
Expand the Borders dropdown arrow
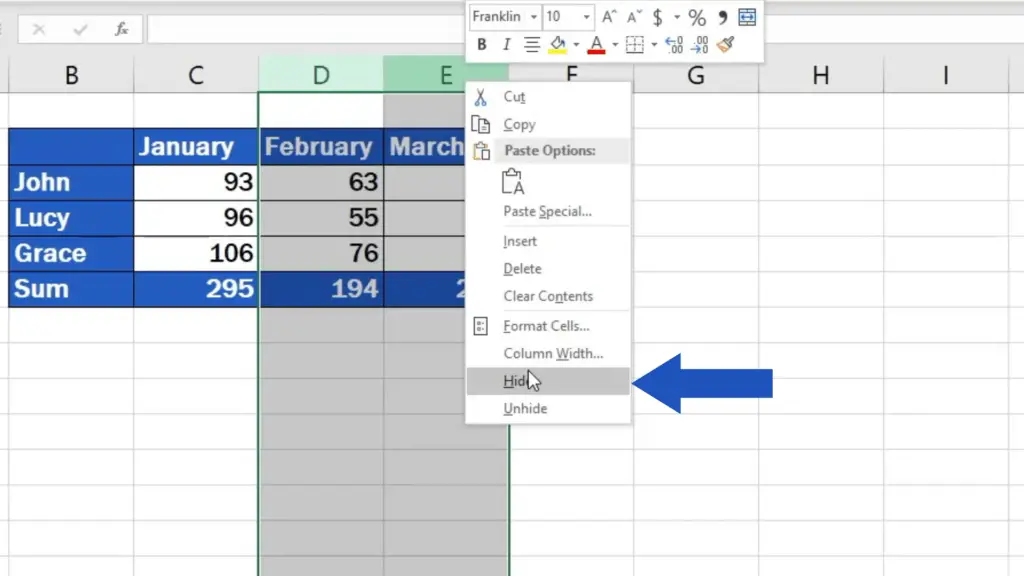[654, 44]
